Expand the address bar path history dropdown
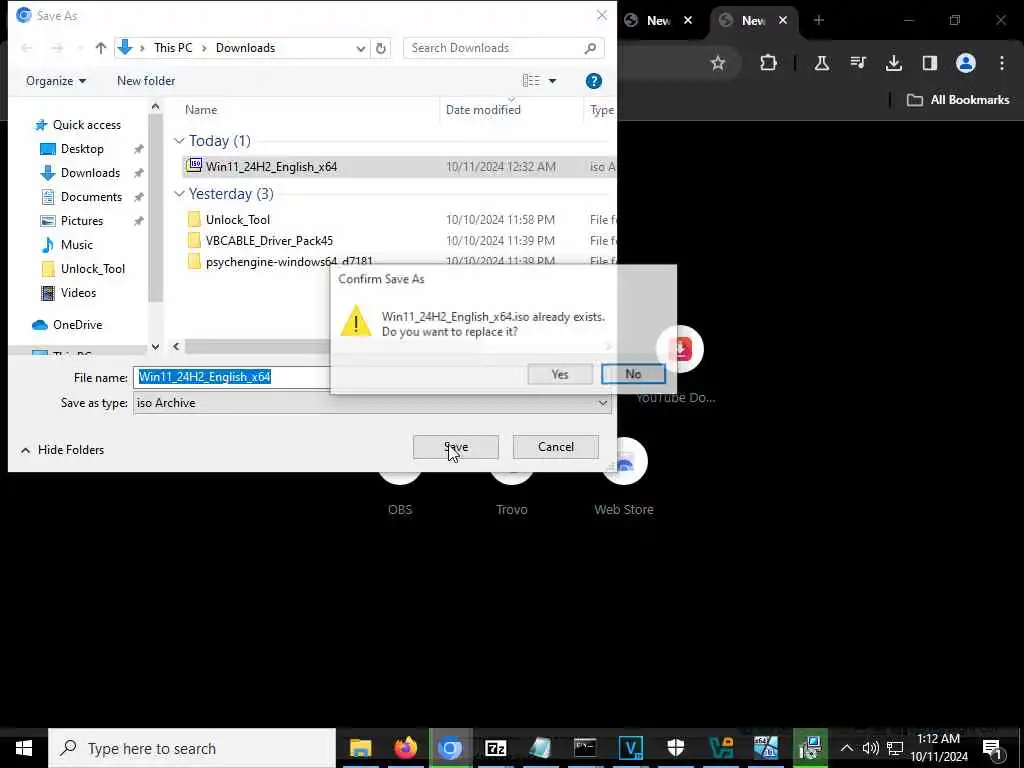Viewport: 1024px width, 768px height. [360, 48]
